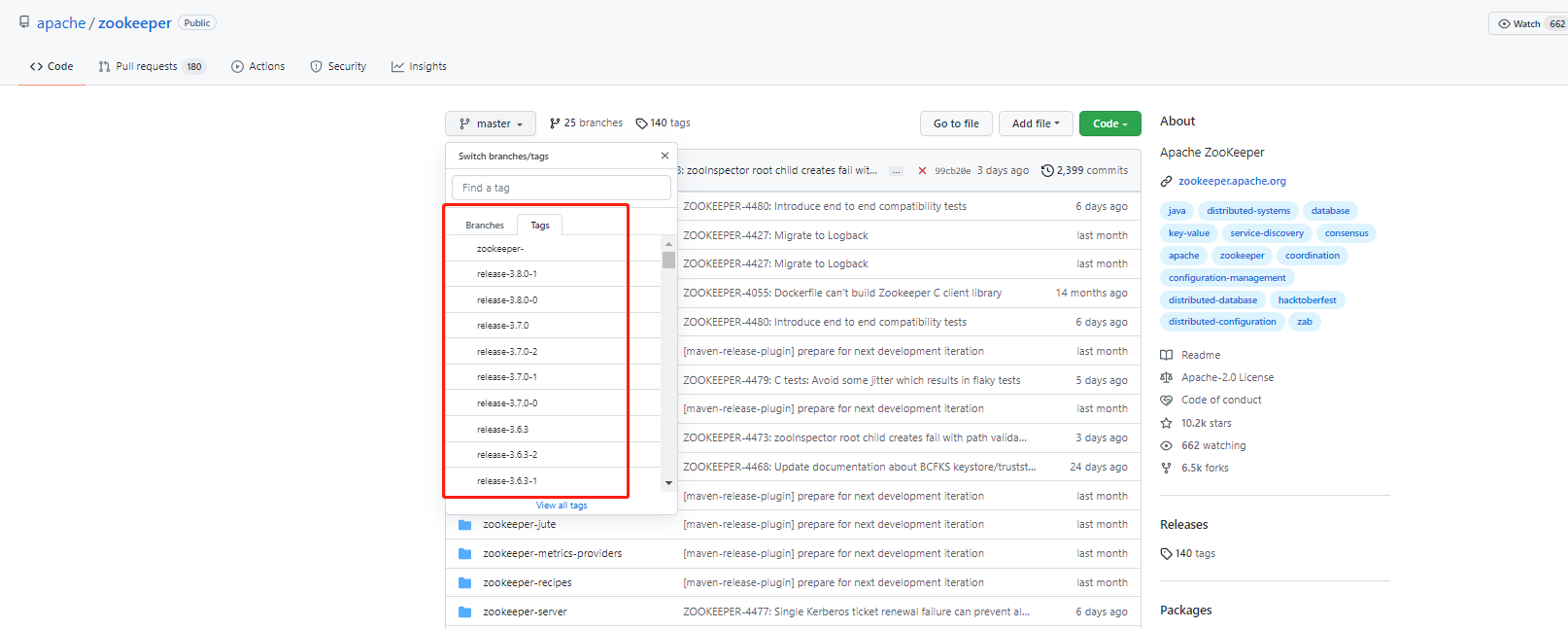Select tag release-3.8.0-0
The width and height of the screenshot is (1568, 629).
click(554, 299)
